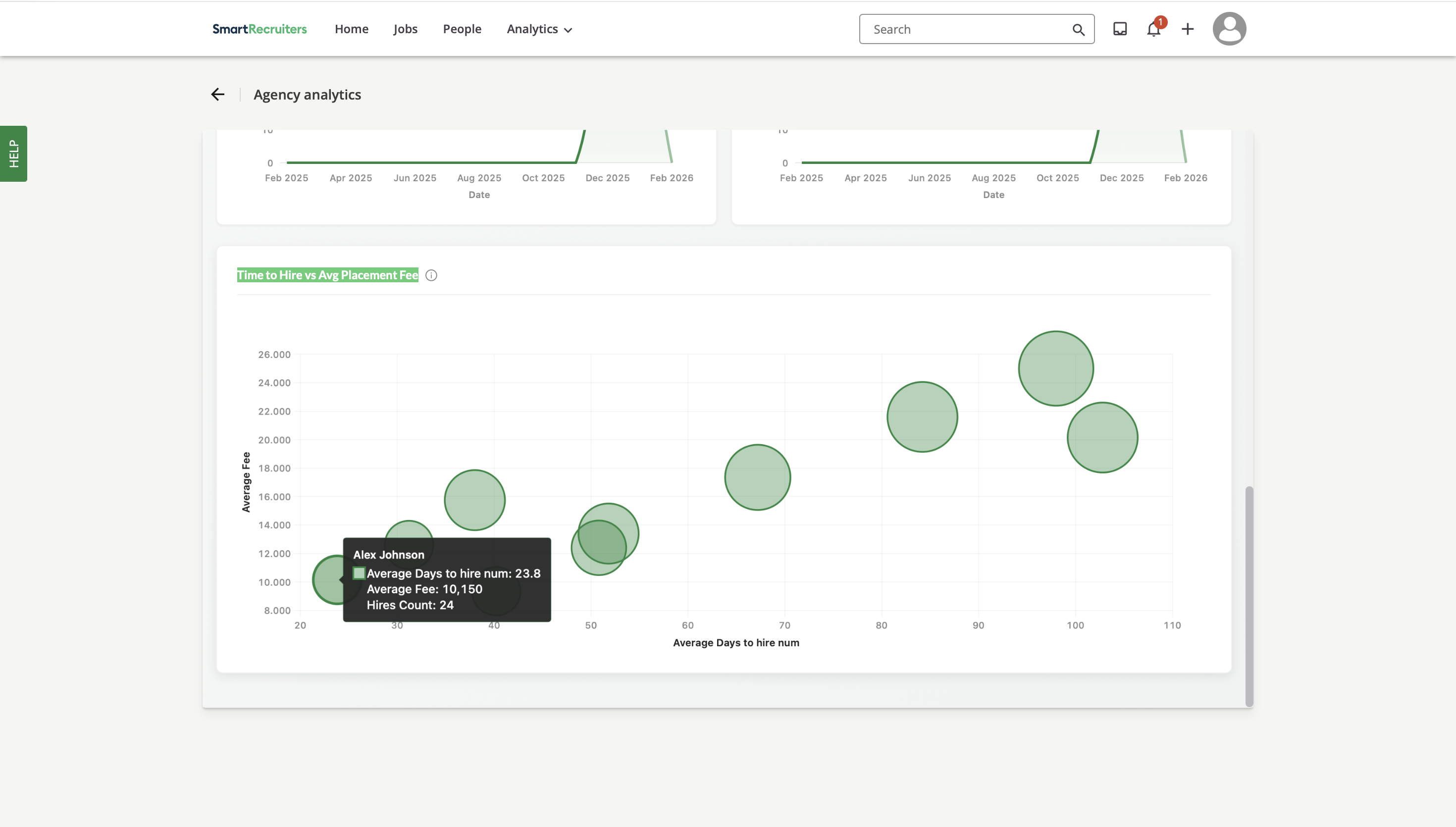The width and height of the screenshot is (1456, 827).
Task: Click the bubble near 67 days average
Action: [758, 477]
